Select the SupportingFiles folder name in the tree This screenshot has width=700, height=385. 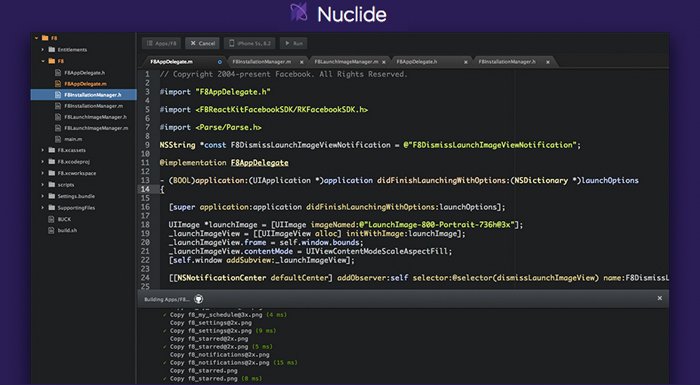click(x=76, y=208)
